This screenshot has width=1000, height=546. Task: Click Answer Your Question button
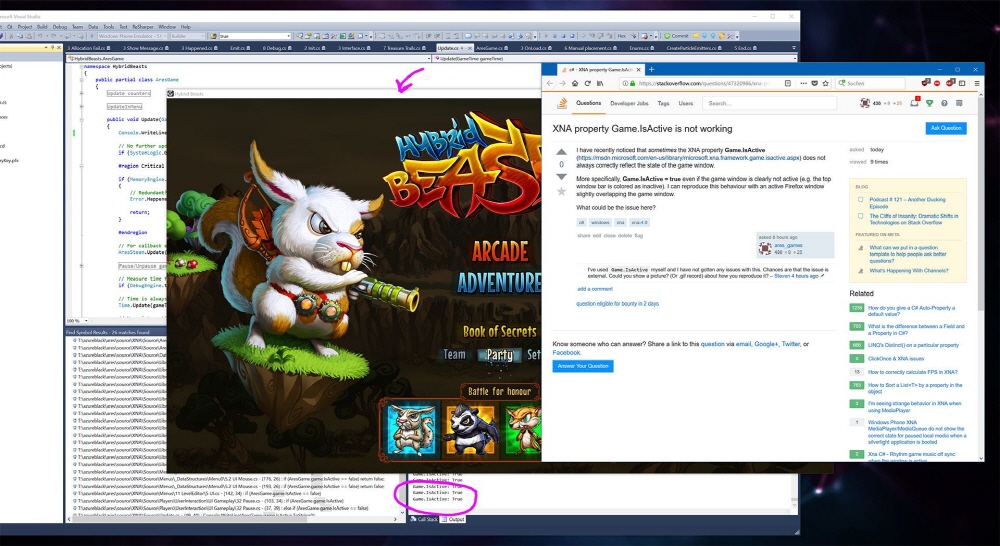point(583,366)
